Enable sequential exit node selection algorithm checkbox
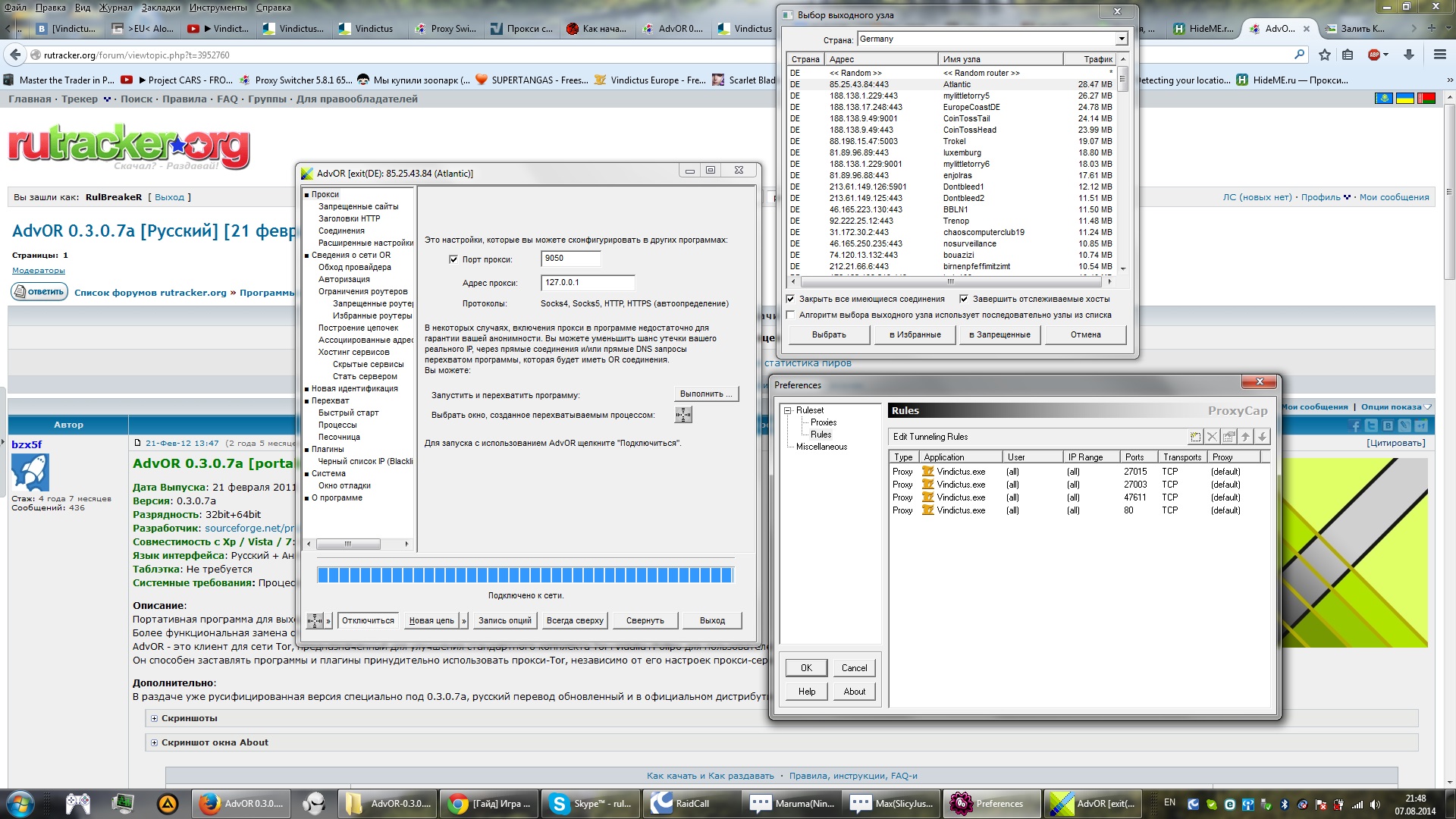The width and height of the screenshot is (1456, 819). click(790, 315)
